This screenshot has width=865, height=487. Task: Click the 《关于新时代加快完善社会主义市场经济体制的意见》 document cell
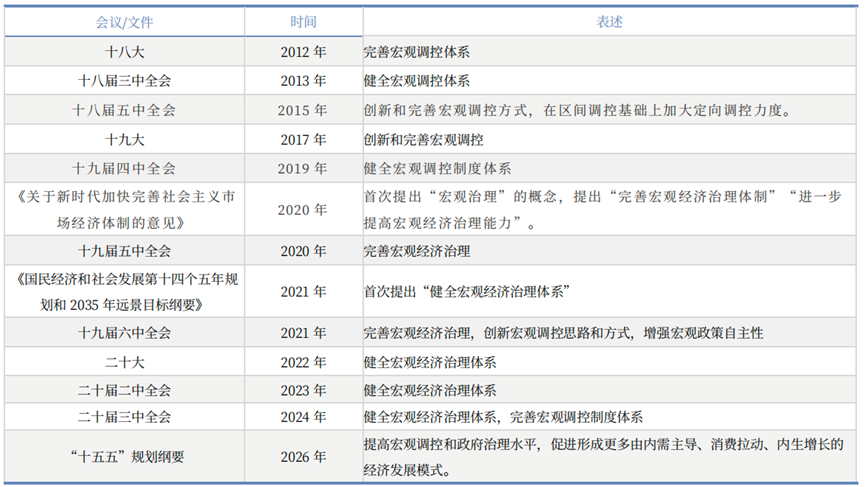pyautogui.click(x=125, y=210)
